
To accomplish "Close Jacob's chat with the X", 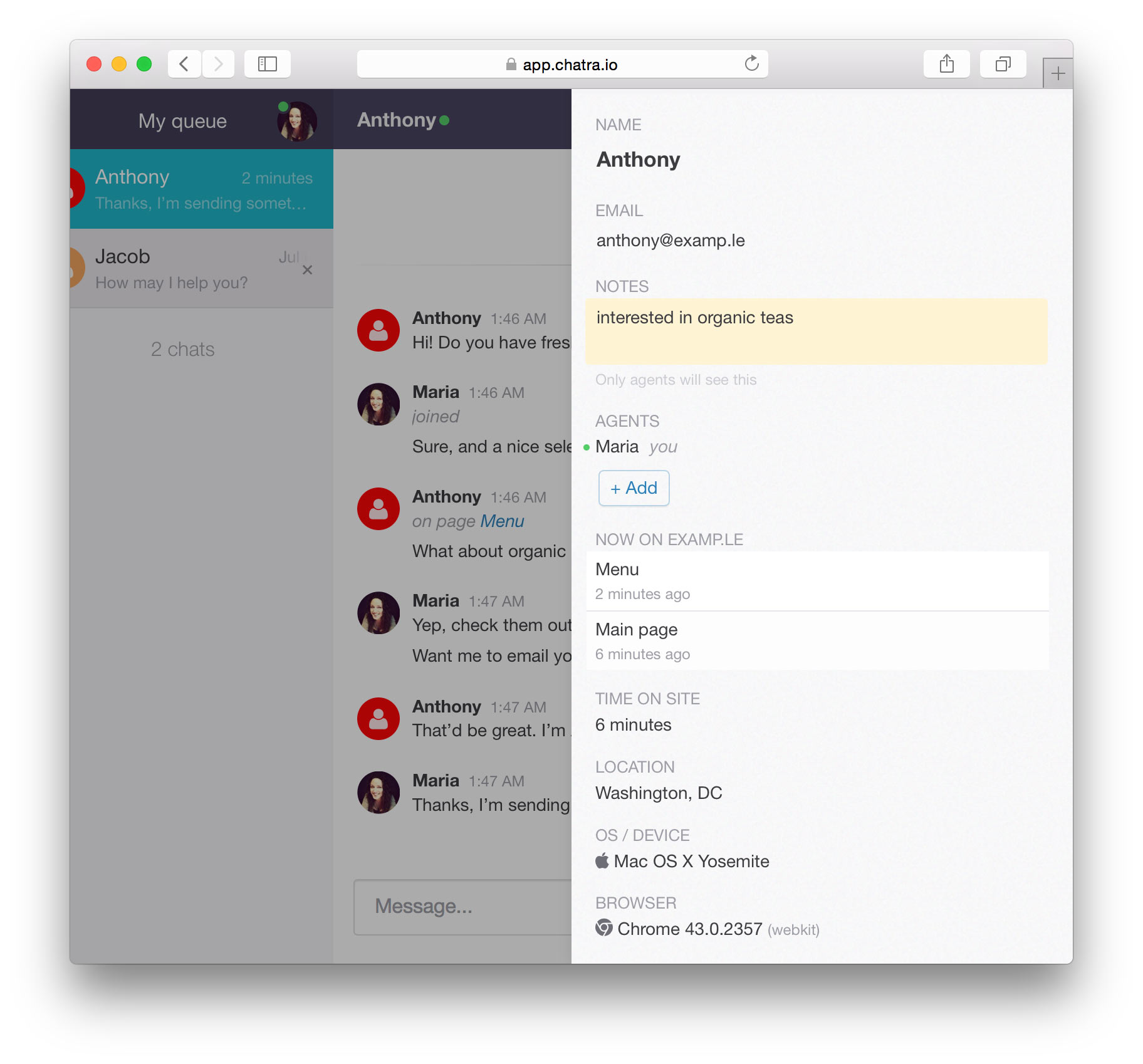I will [x=307, y=270].
